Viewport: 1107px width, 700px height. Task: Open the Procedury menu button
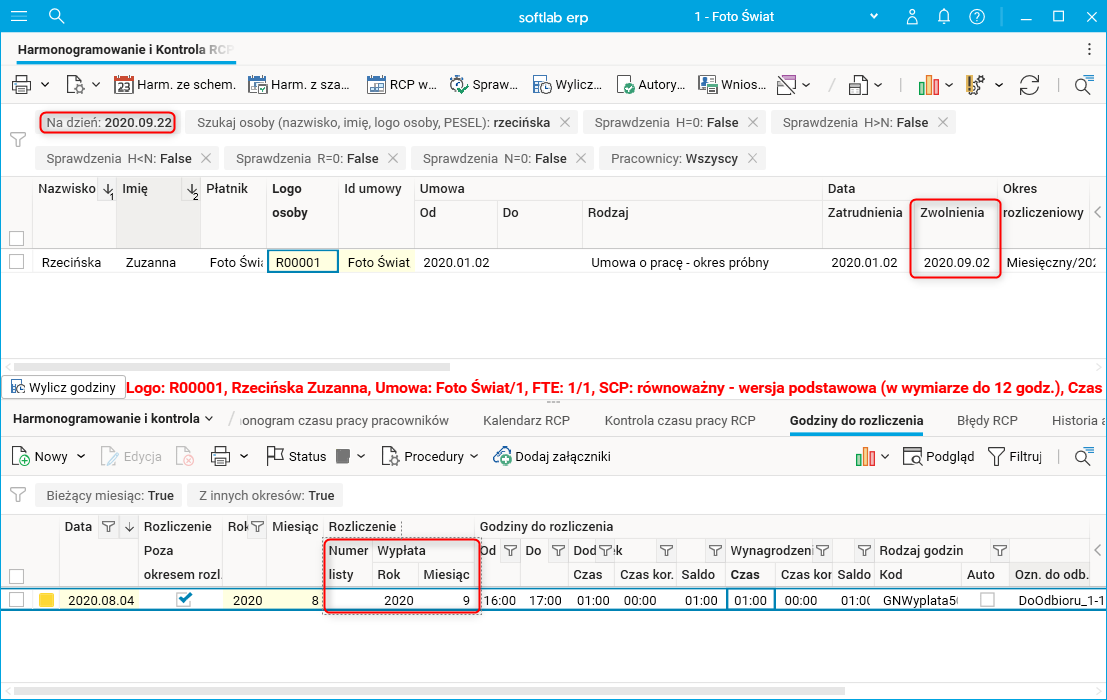(x=422, y=457)
